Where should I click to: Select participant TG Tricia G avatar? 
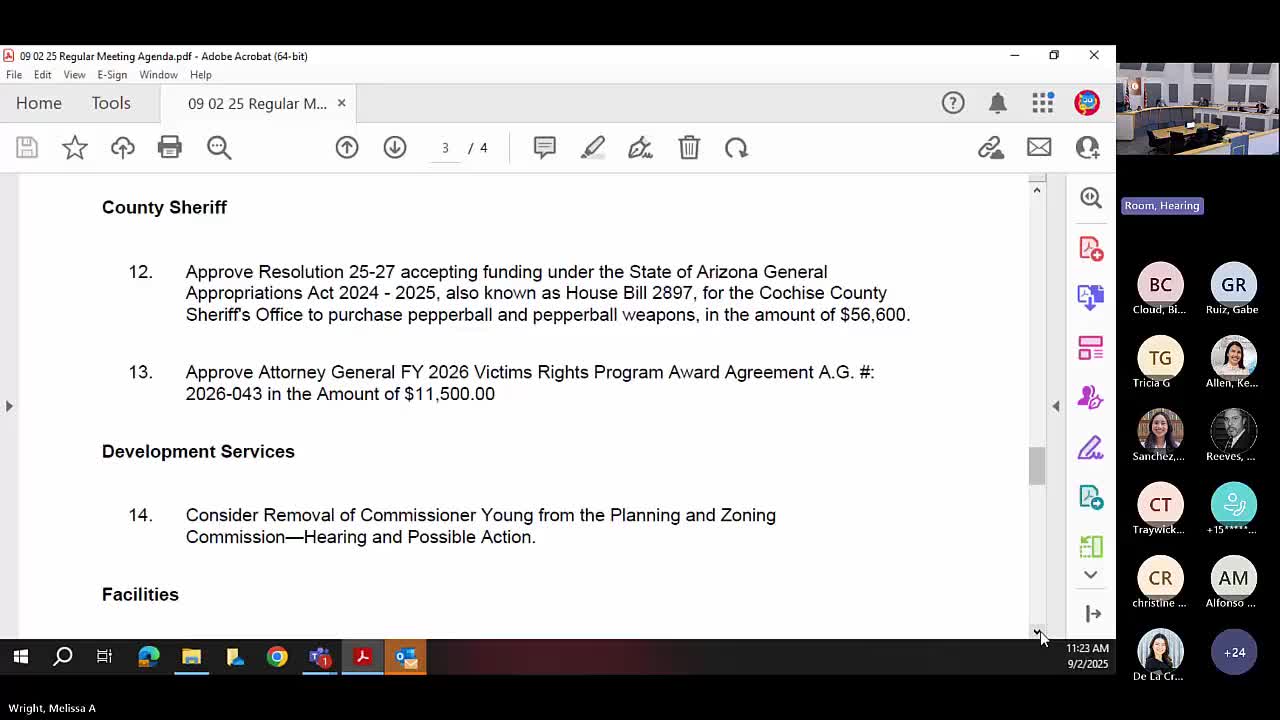1160,358
